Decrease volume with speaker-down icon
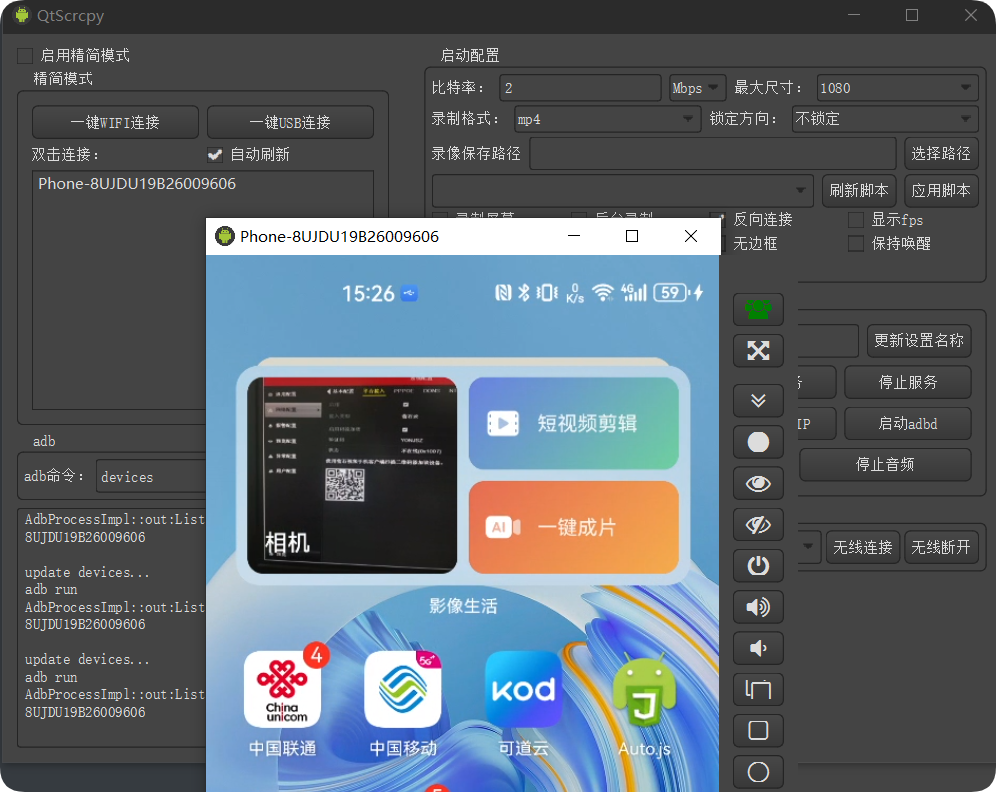Image resolution: width=996 pixels, height=792 pixels. click(758, 647)
